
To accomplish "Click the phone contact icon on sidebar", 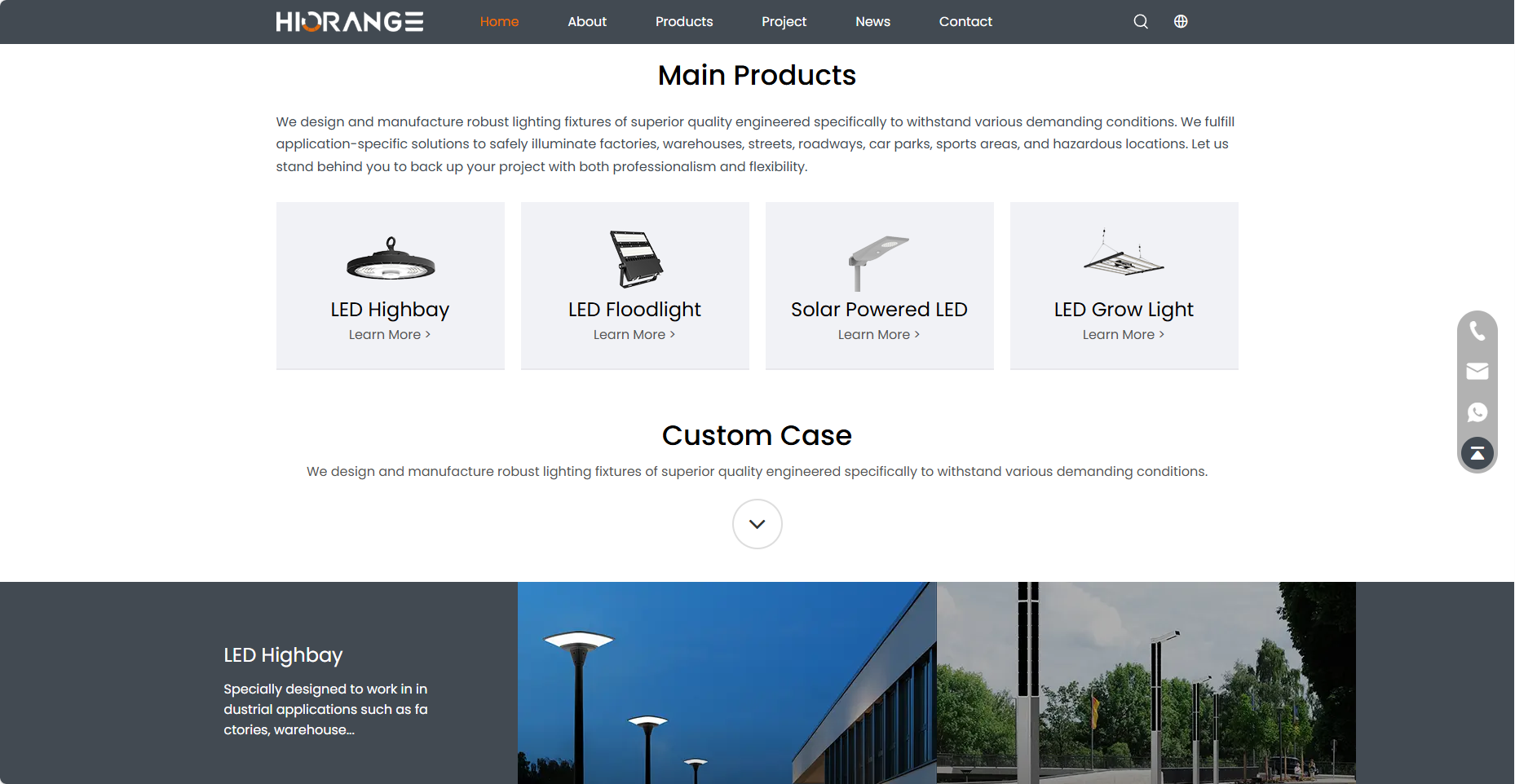I will [1477, 331].
